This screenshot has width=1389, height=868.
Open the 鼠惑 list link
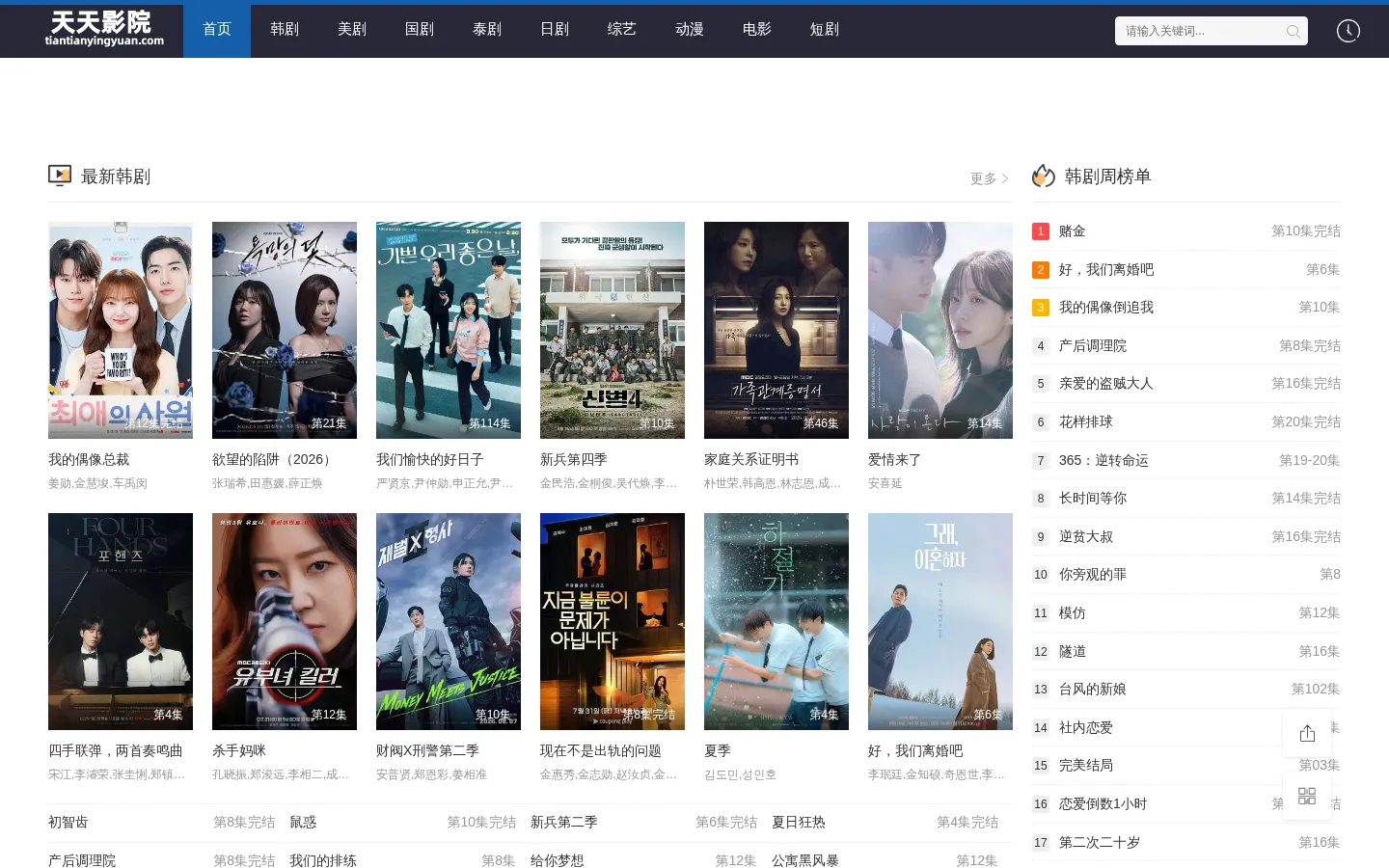point(303,822)
